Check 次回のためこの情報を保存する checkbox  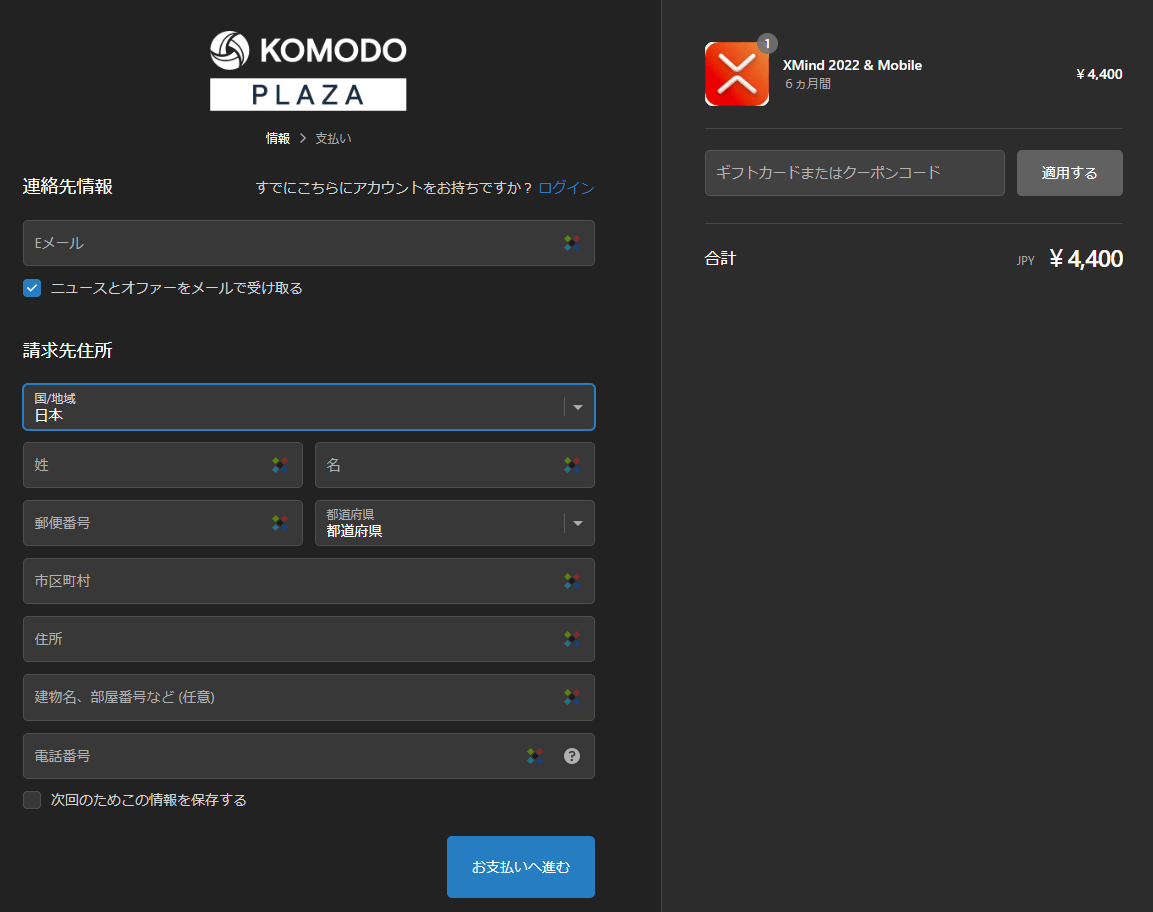pyautogui.click(x=32, y=799)
